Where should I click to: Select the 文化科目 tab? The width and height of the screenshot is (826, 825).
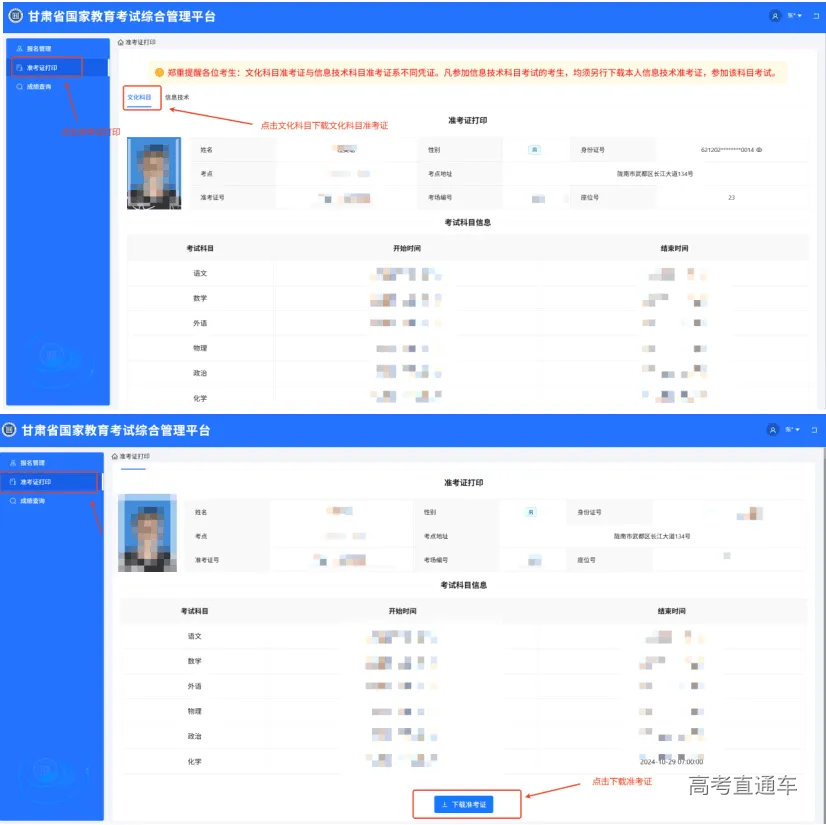tap(139, 97)
